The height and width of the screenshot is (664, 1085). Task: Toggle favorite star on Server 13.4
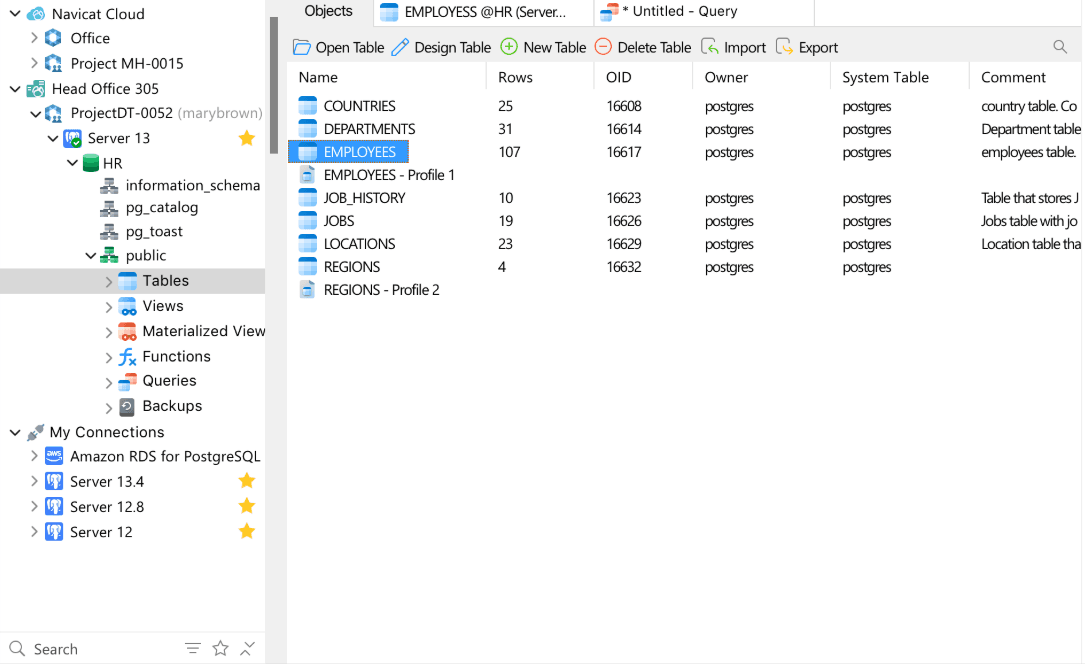[x=246, y=481]
